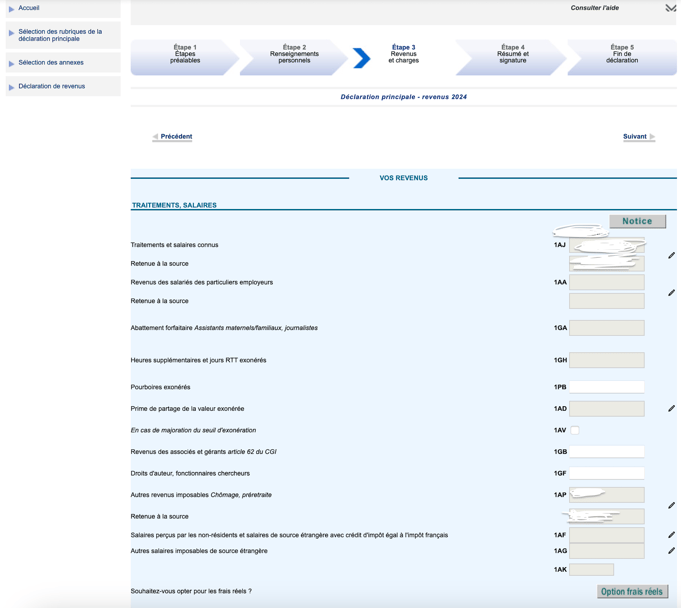Click the 1GB associés et gérants field
This screenshot has width=681, height=608.
(607, 452)
